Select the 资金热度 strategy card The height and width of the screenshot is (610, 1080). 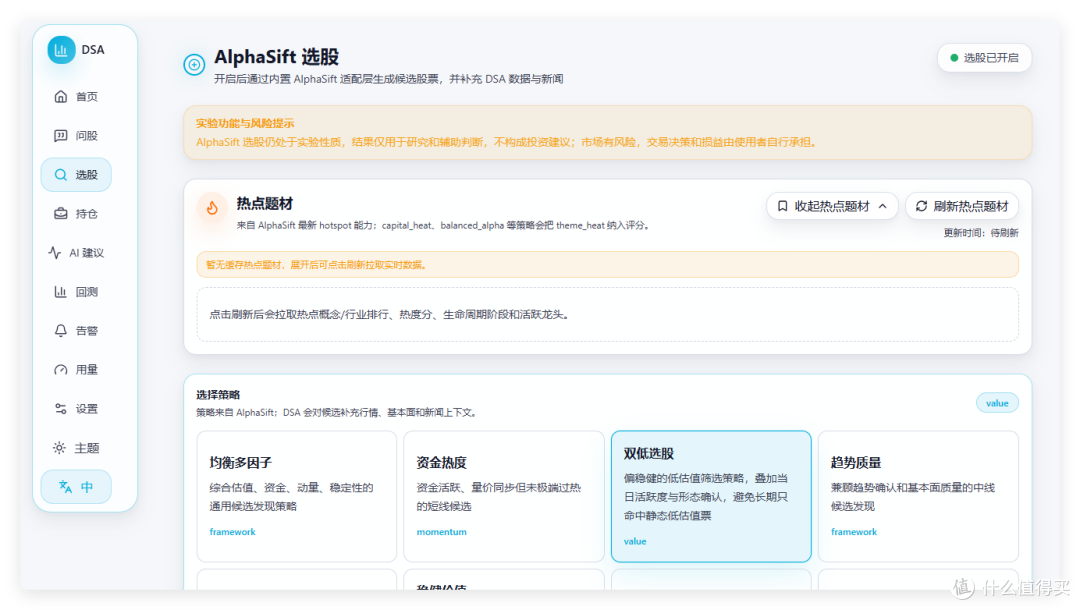point(503,496)
